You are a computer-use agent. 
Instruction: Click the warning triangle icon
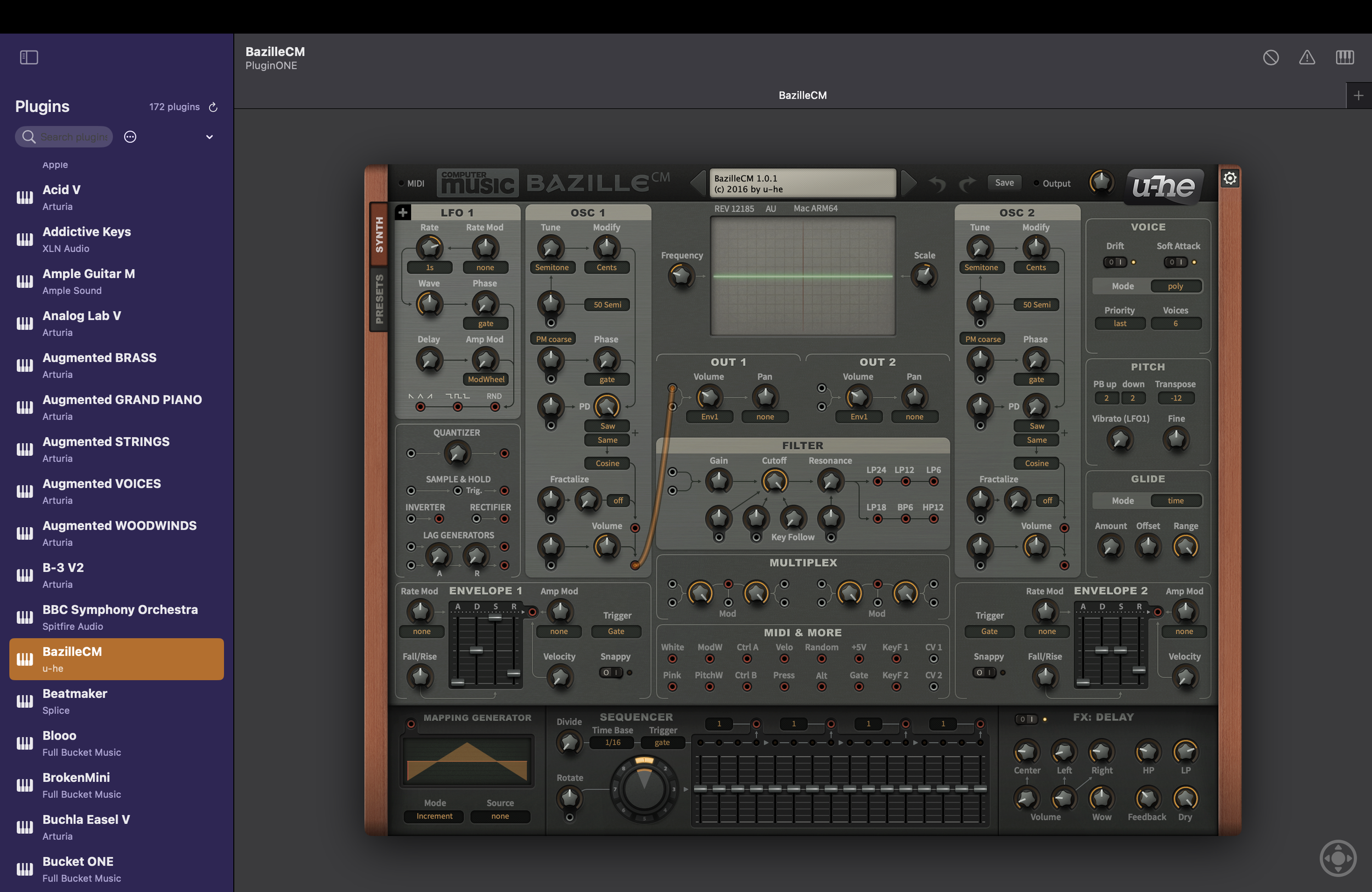1307,57
